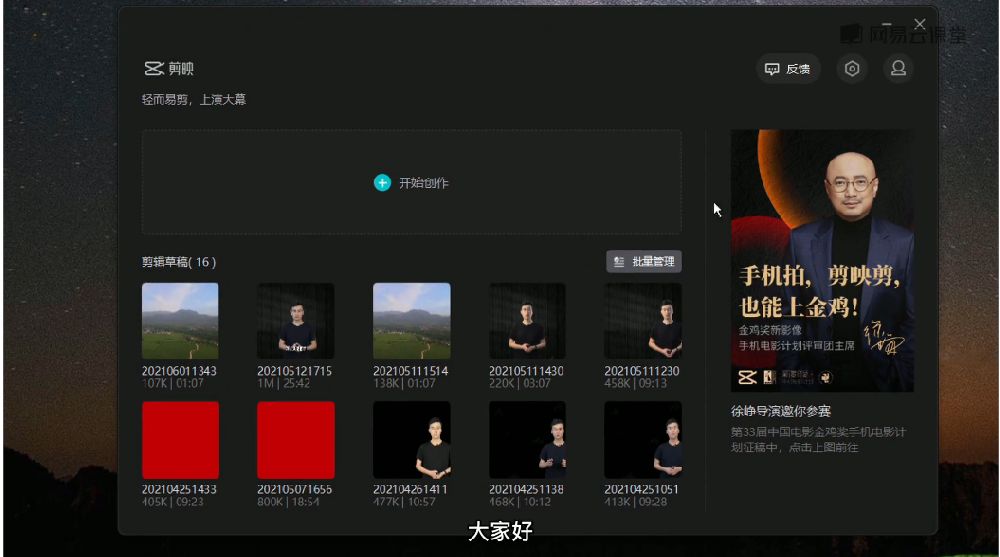This screenshot has width=1000, height=557.
Task: Open draft thumbnail 202104251051
Action: [x=643, y=440]
